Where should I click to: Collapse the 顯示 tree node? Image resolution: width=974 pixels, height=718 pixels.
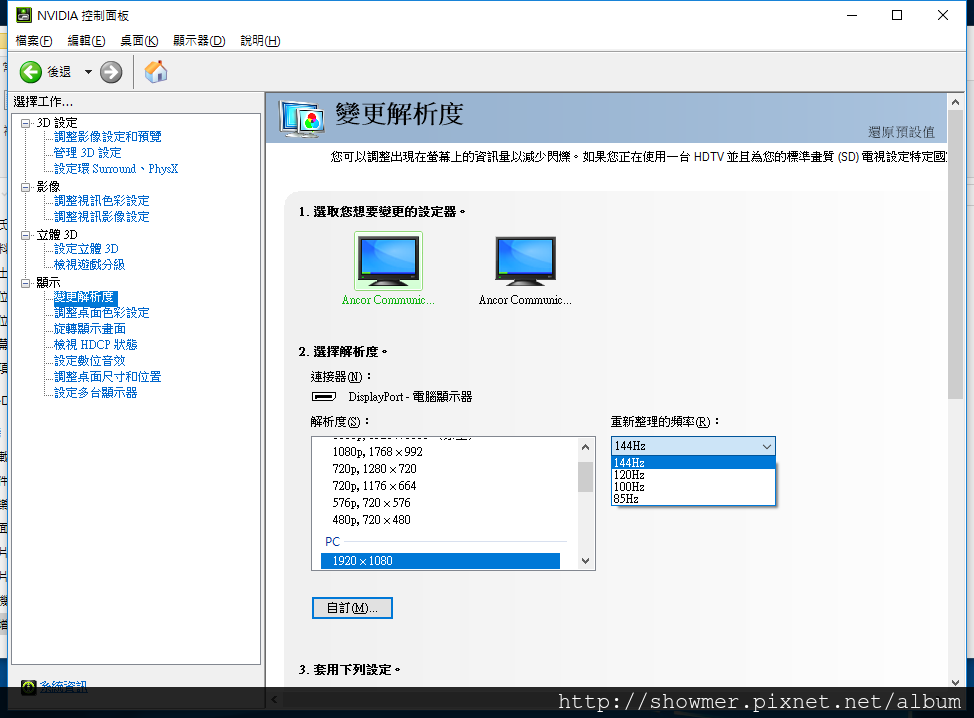25,283
